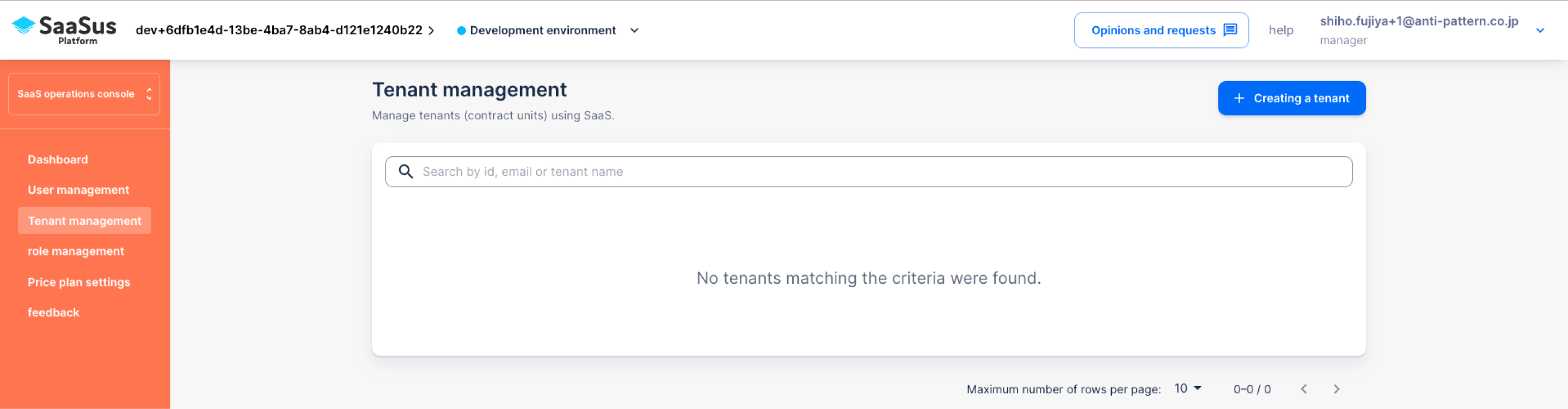Go to the next page arrow
This screenshot has width=1568, height=409.
tap(1336, 389)
